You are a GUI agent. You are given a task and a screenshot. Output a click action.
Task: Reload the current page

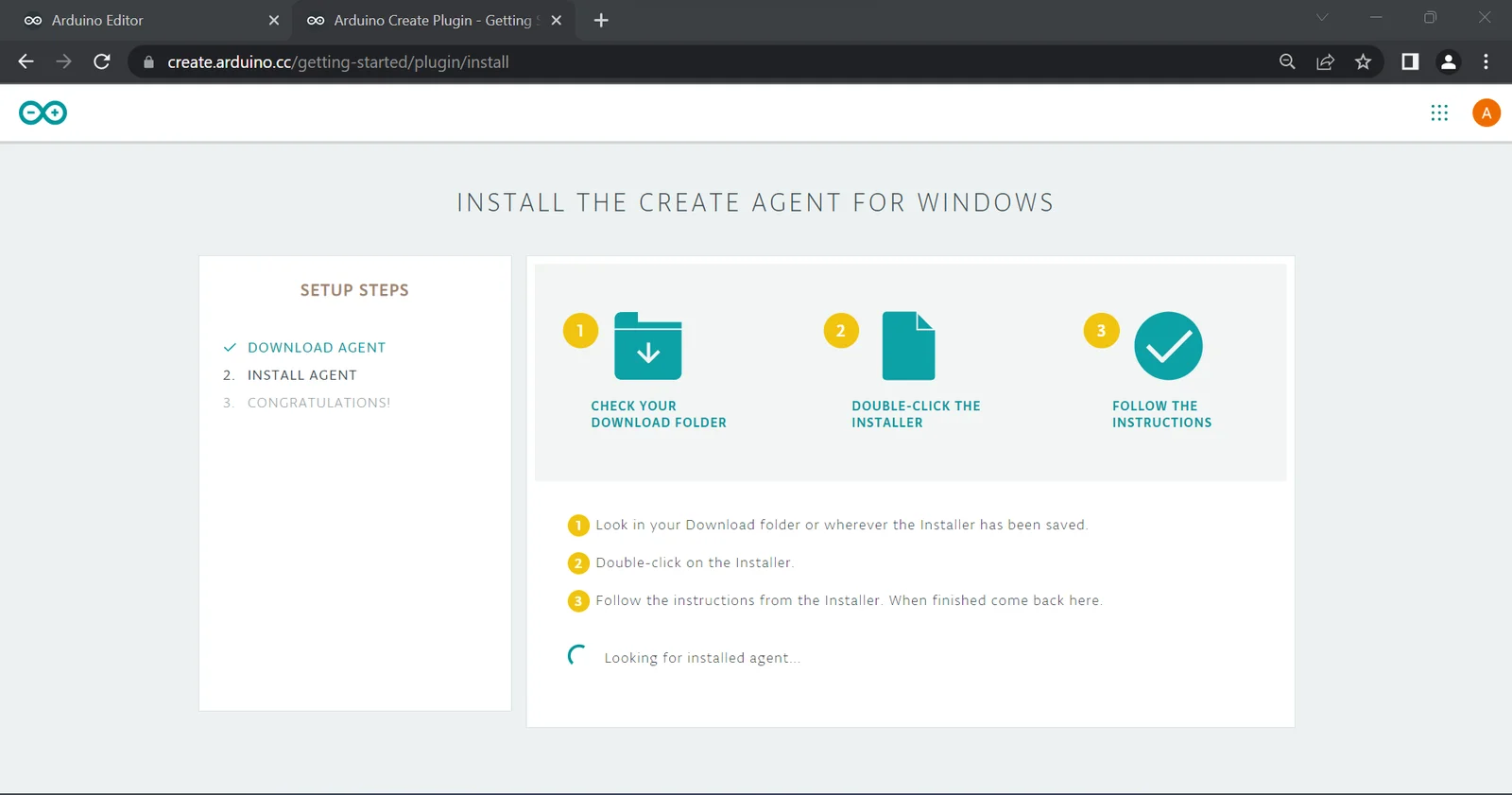coord(102,61)
